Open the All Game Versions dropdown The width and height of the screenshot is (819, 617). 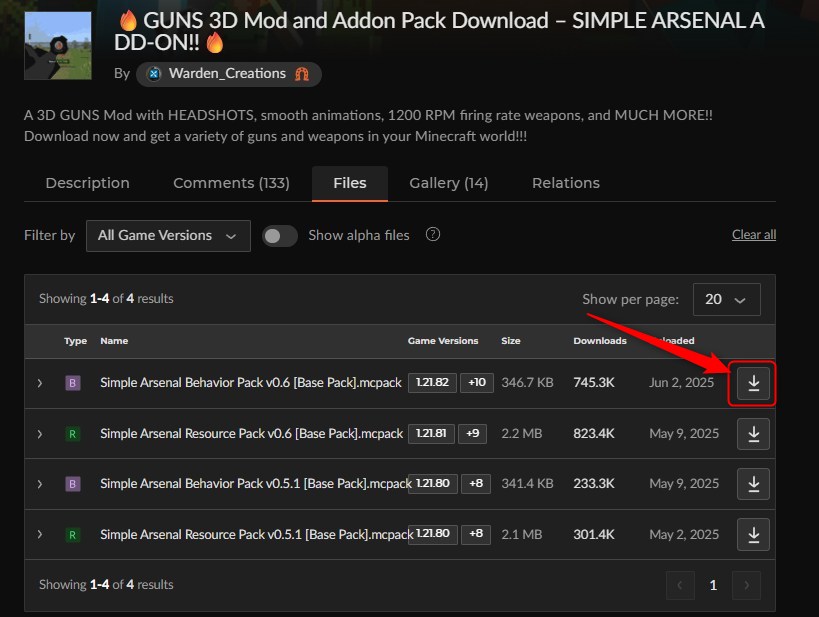(x=168, y=236)
